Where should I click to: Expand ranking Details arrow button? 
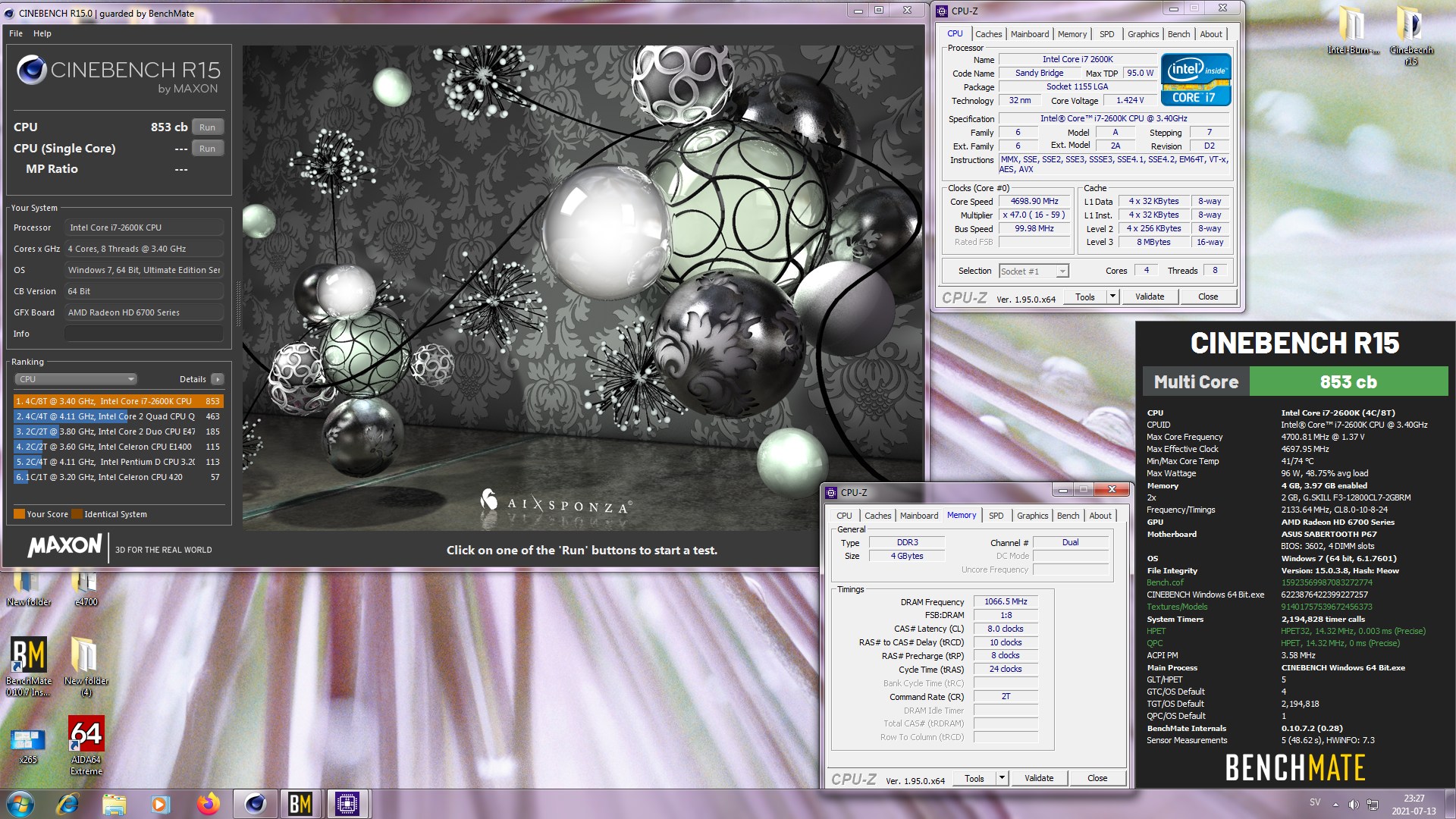click(x=218, y=379)
